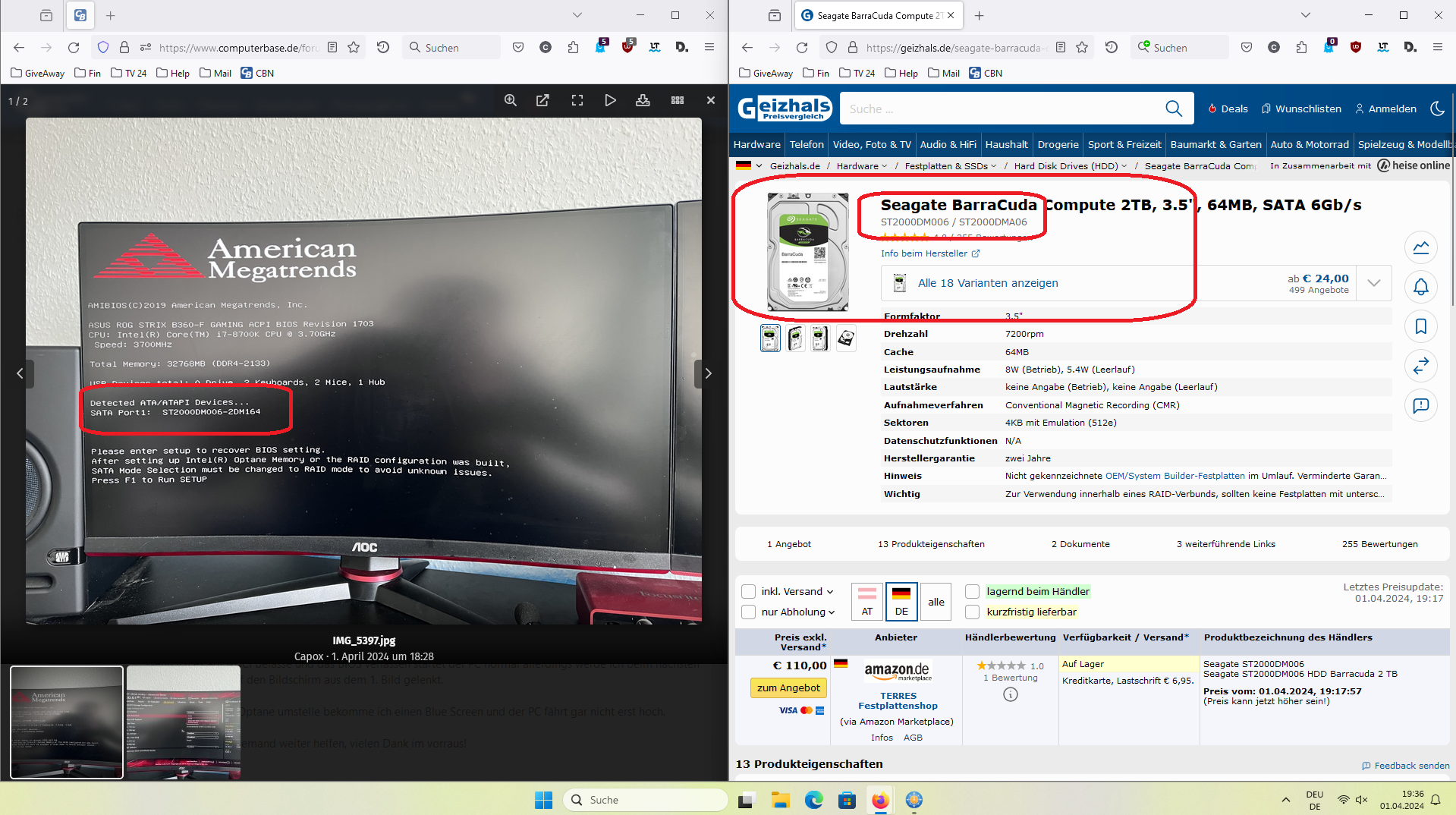The image size is (1456, 815).
Task: Open Video, Foto & TV category
Action: coord(872,144)
